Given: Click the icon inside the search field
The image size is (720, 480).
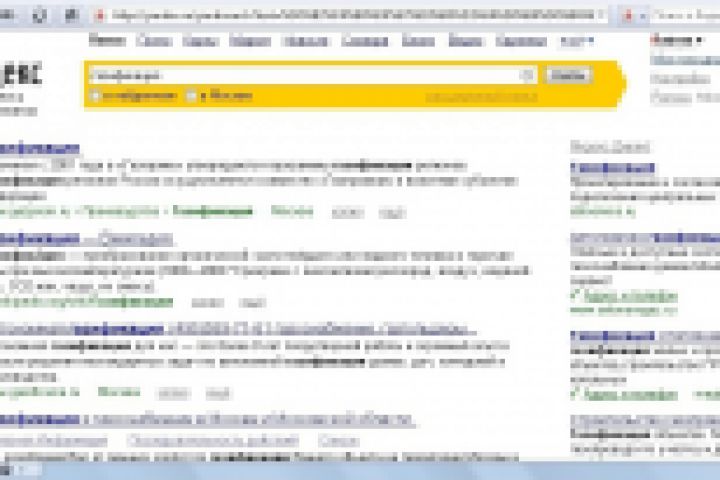Looking at the screenshot, I should pos(527,75).
